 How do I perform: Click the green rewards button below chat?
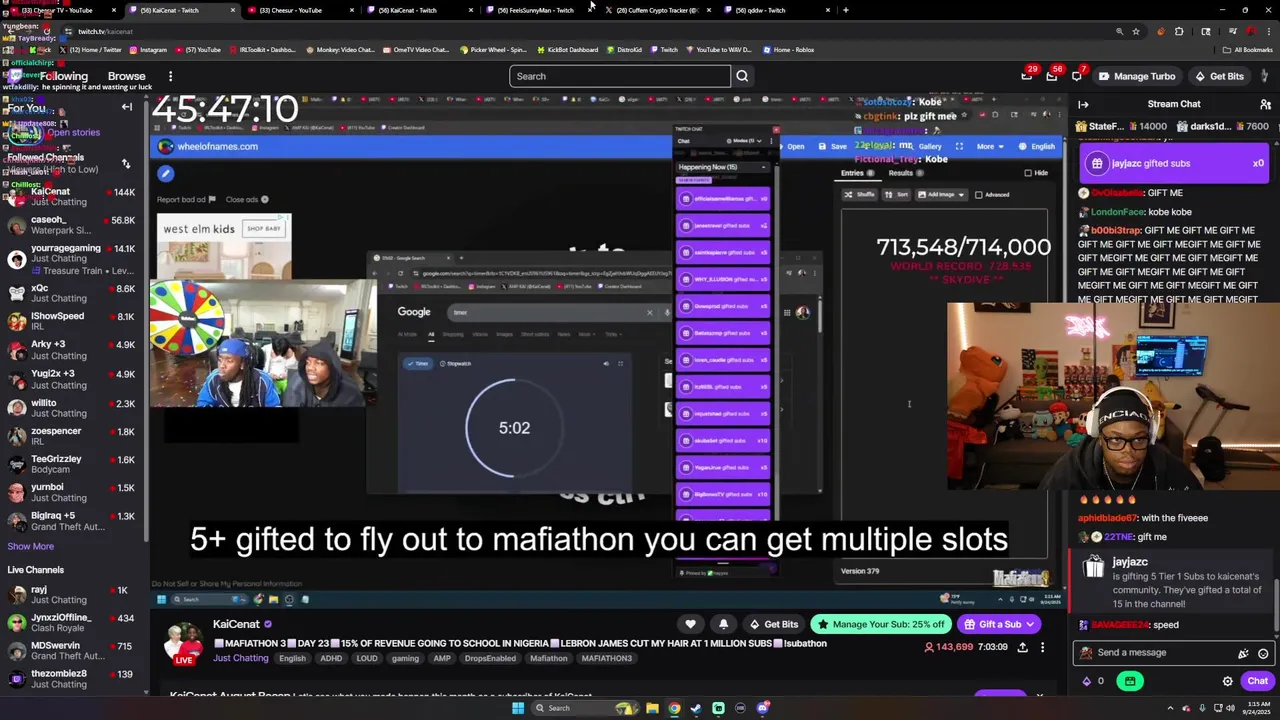(1130, 681)
